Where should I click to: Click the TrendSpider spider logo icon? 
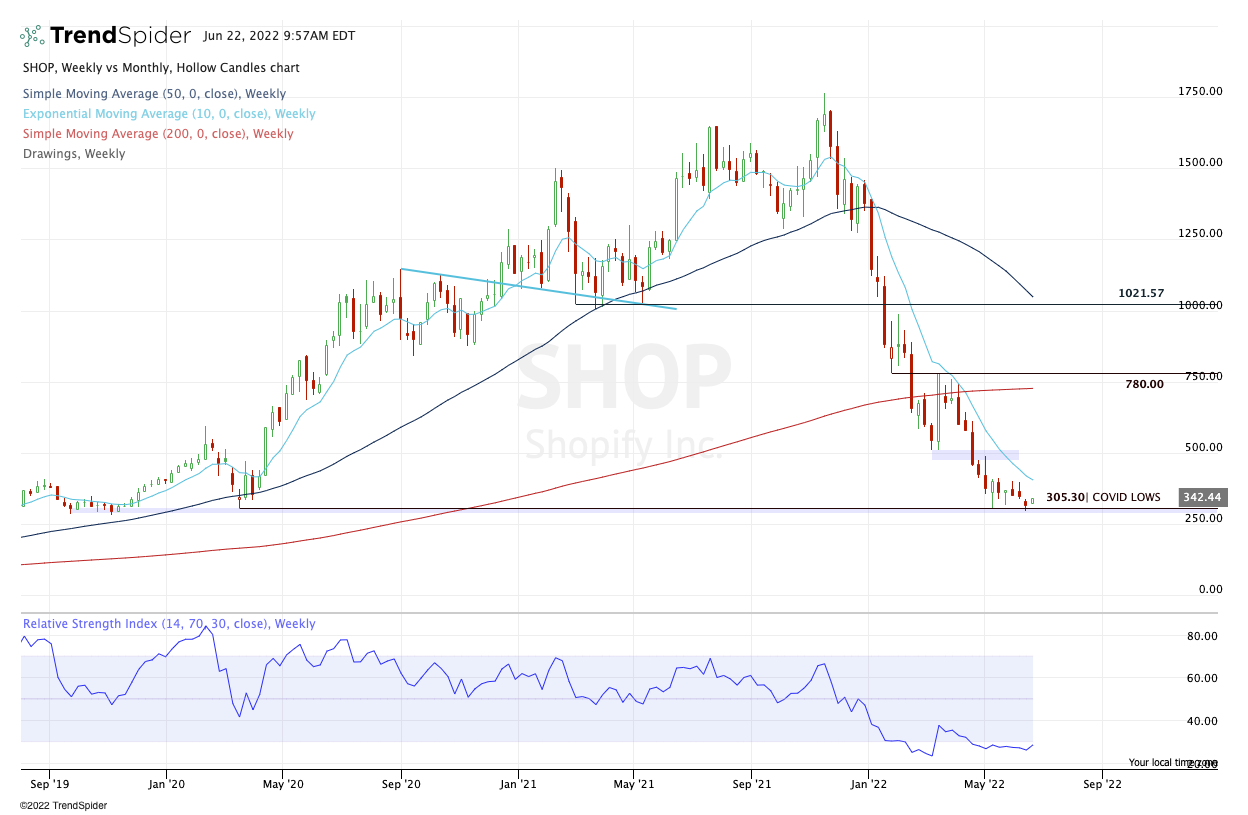pyautogui.click(x=32, y=36)
